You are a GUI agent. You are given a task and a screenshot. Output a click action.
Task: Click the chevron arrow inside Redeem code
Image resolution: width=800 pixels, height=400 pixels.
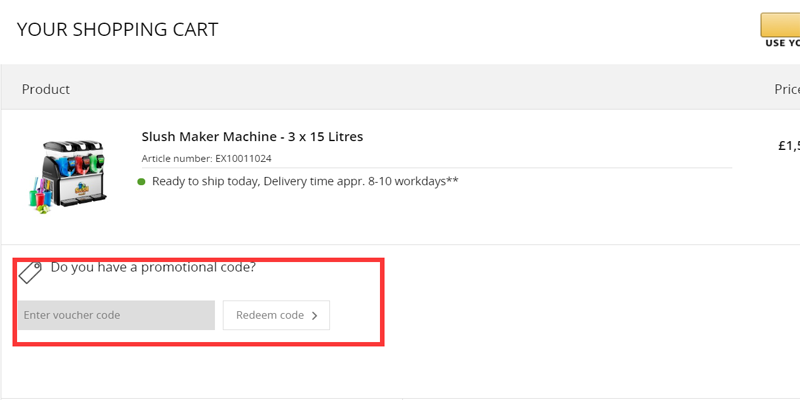tap(315, 316)
